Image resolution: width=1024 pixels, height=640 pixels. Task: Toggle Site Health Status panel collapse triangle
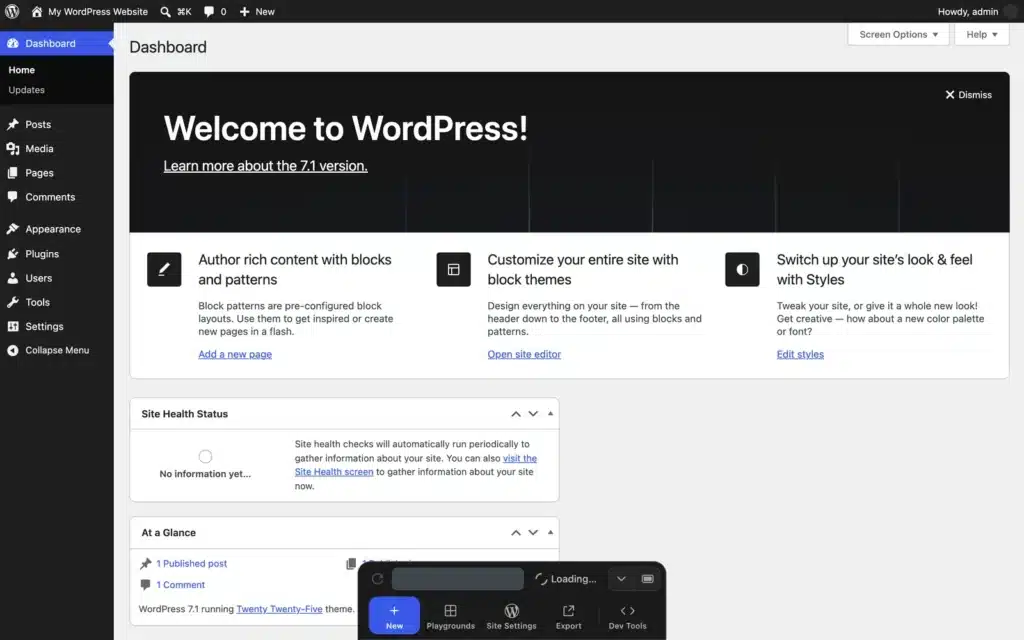(x=551, y=413)
